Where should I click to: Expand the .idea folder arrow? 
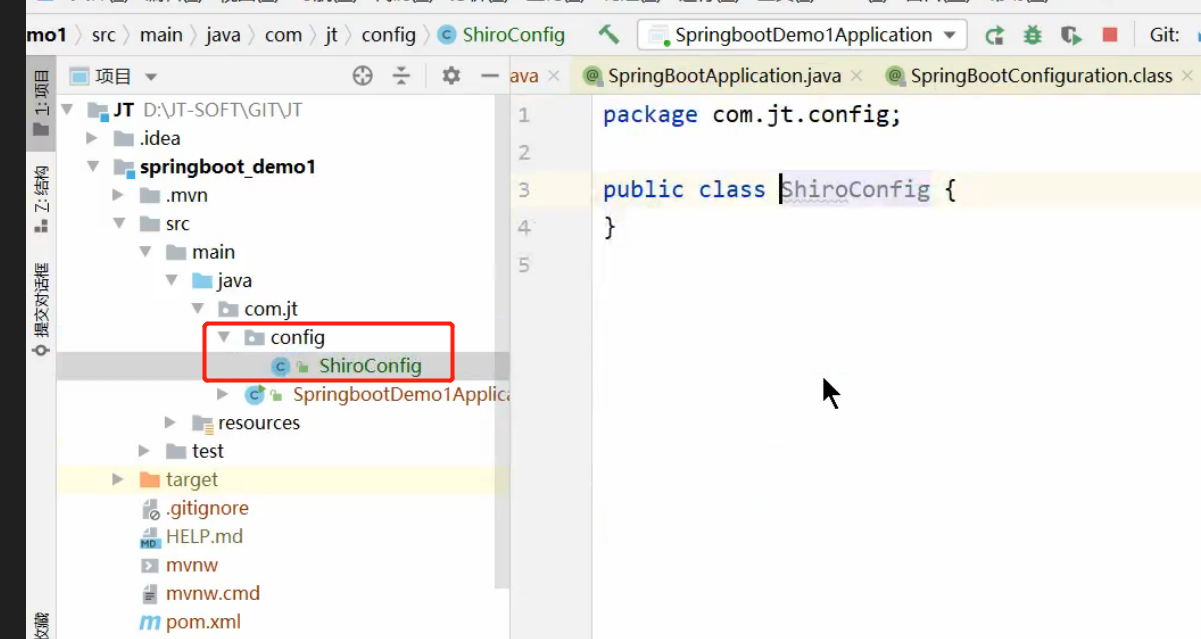(x=92, y=138)
